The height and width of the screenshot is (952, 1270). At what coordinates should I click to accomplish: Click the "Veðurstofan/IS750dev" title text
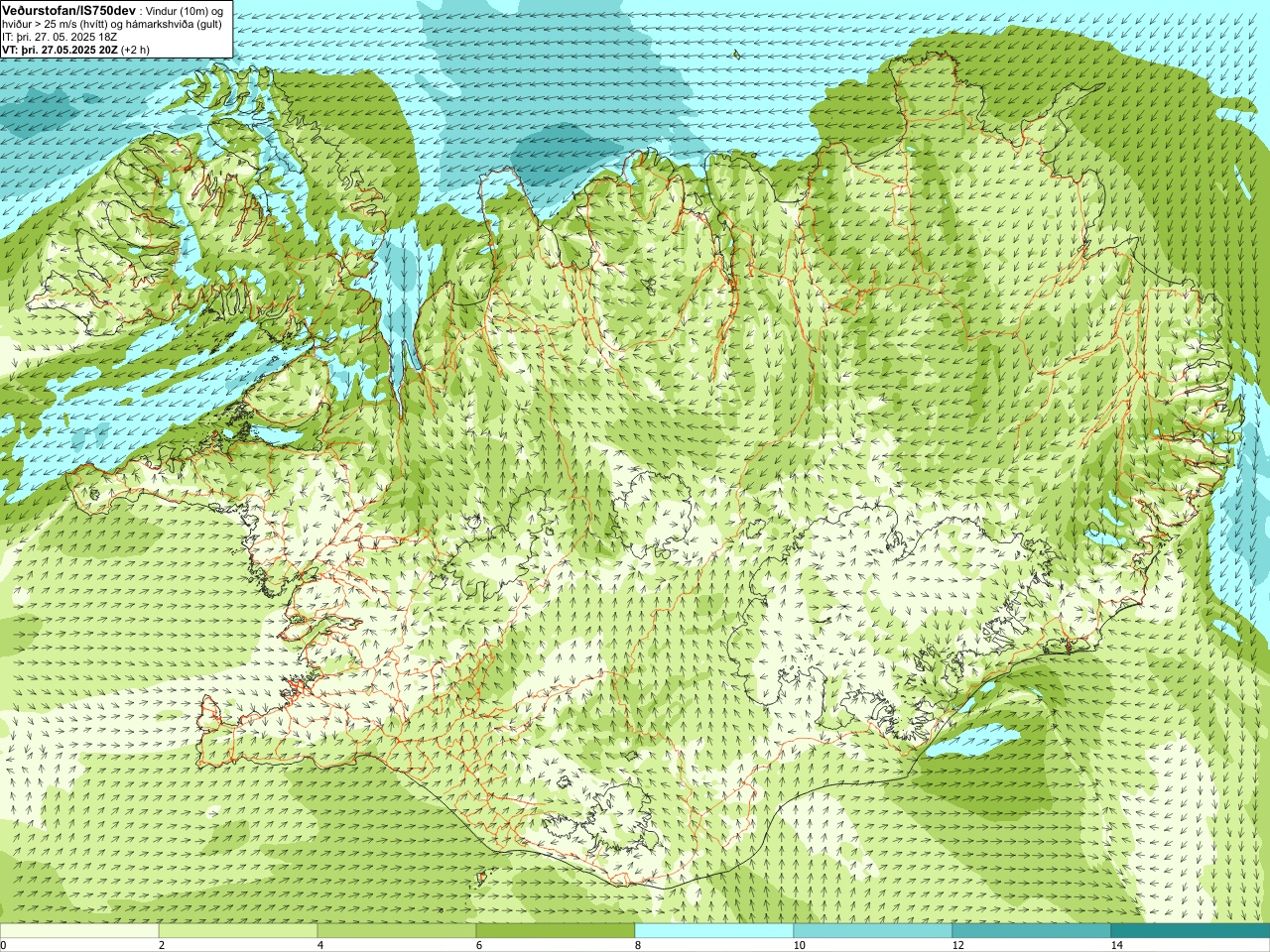click(x=68, y=10)
